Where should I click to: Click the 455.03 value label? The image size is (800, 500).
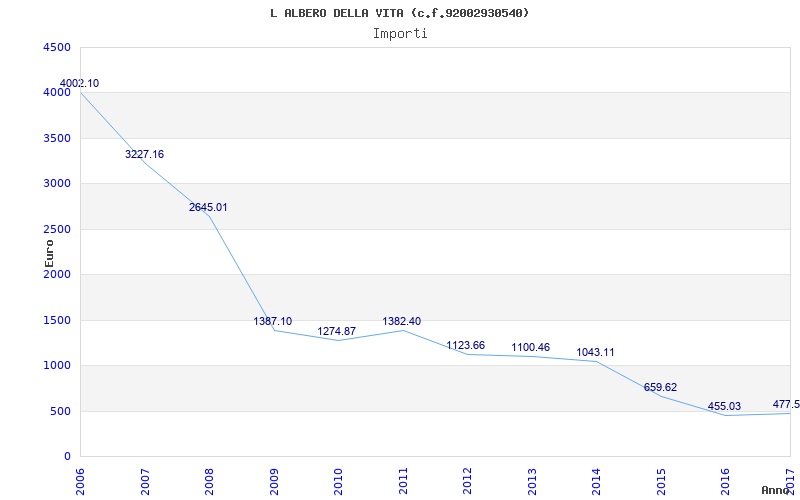tap(724, 406)
